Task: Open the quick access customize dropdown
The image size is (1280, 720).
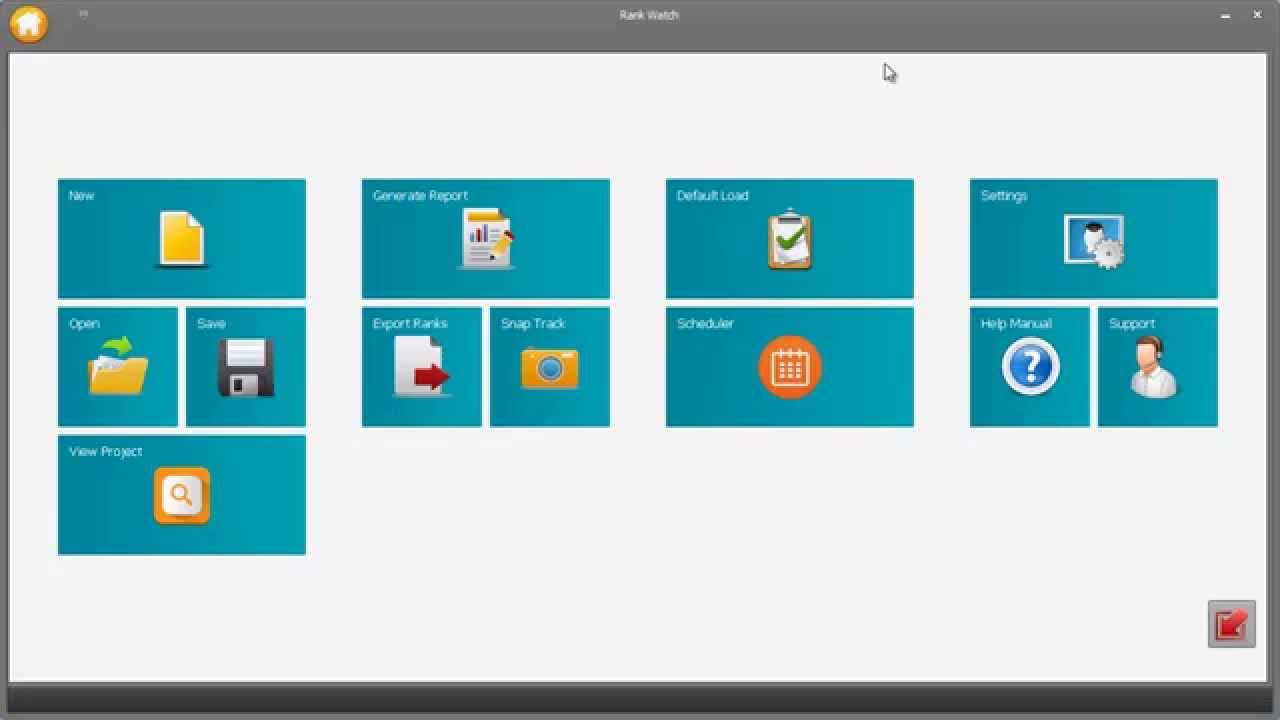Action: [83, 13]
